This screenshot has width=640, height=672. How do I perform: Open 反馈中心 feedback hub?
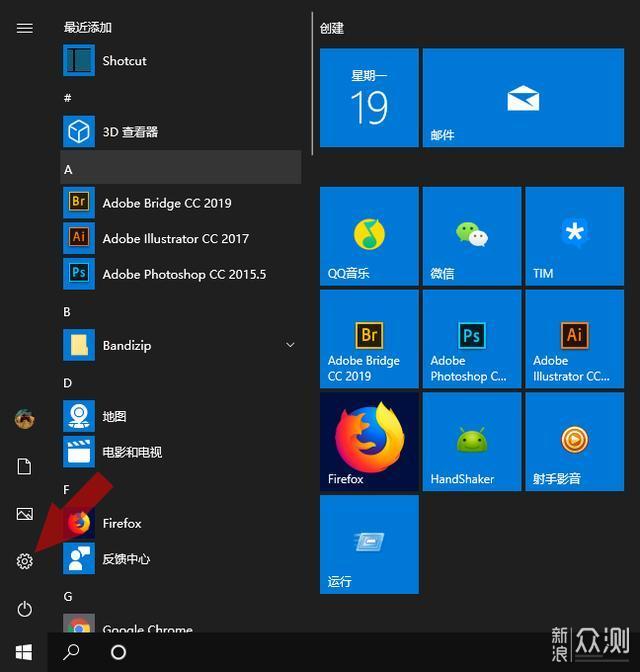tap(180, 558)
